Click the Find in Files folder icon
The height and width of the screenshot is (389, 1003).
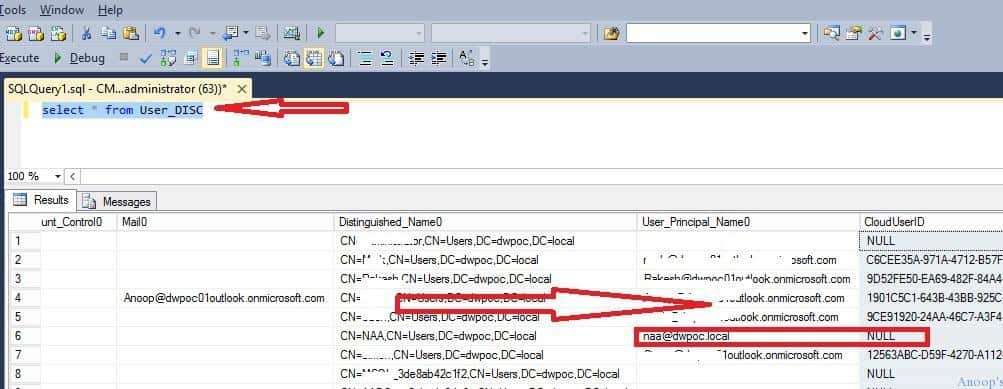pos(611,33)
